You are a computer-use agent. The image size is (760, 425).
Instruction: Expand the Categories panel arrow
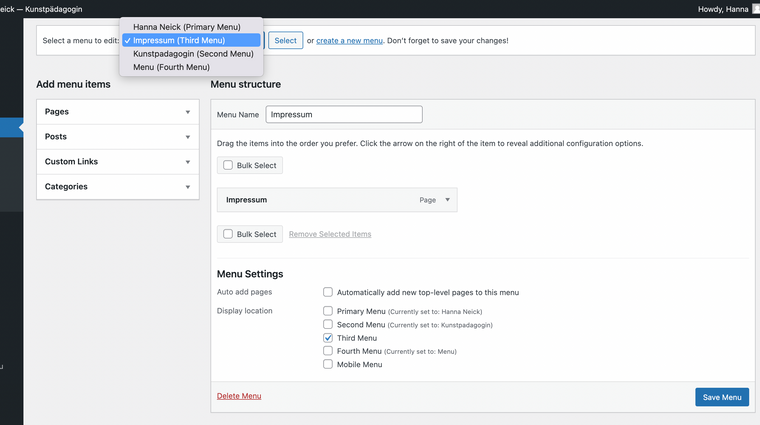click(187, 187)
